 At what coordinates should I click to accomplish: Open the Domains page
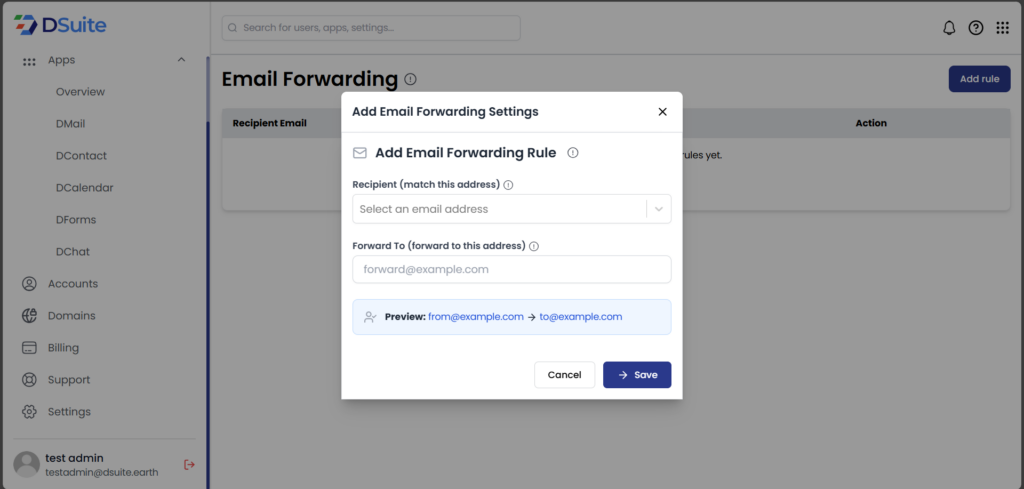[71, 316]
